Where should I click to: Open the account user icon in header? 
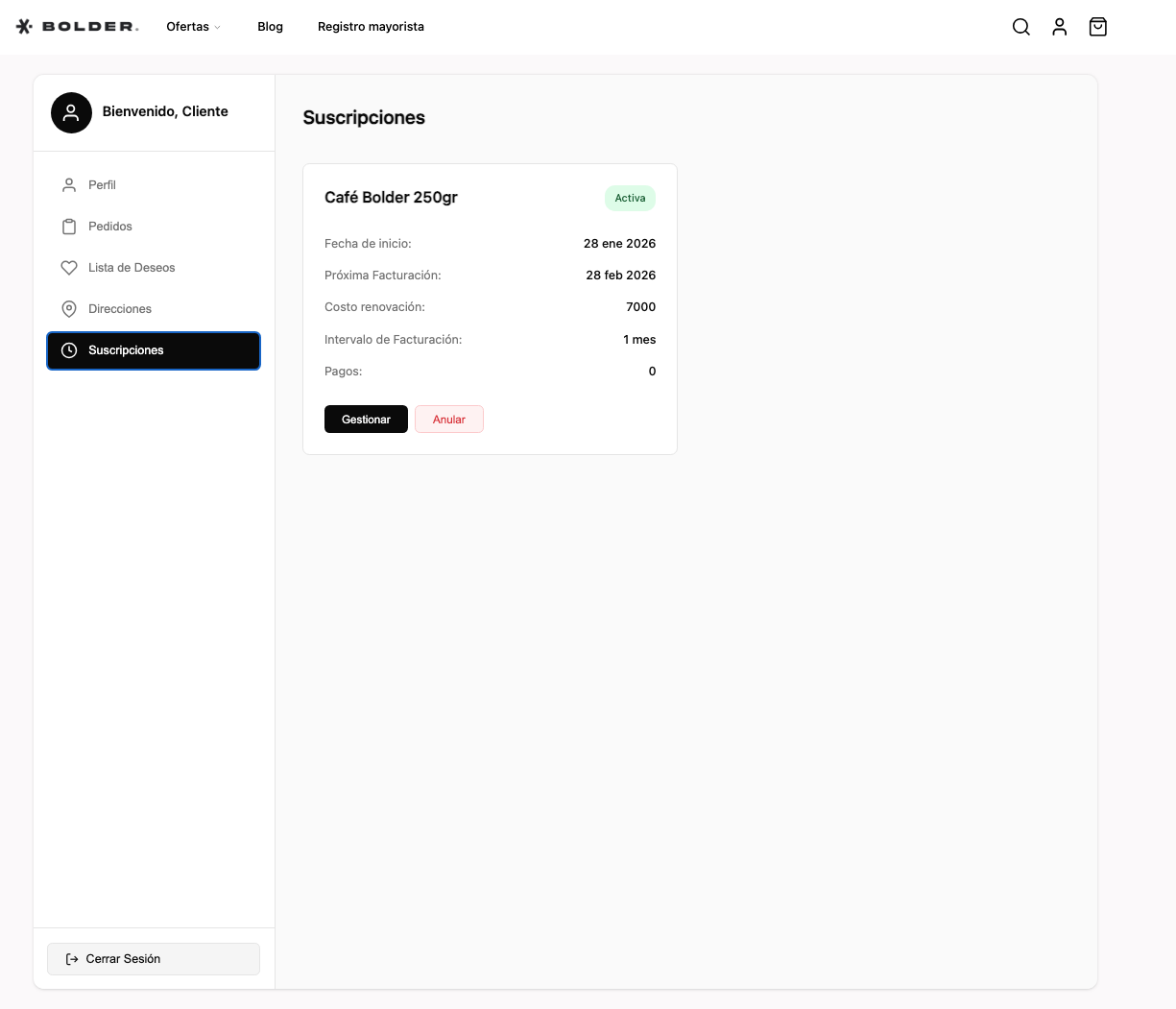[x=1060, y=27]
